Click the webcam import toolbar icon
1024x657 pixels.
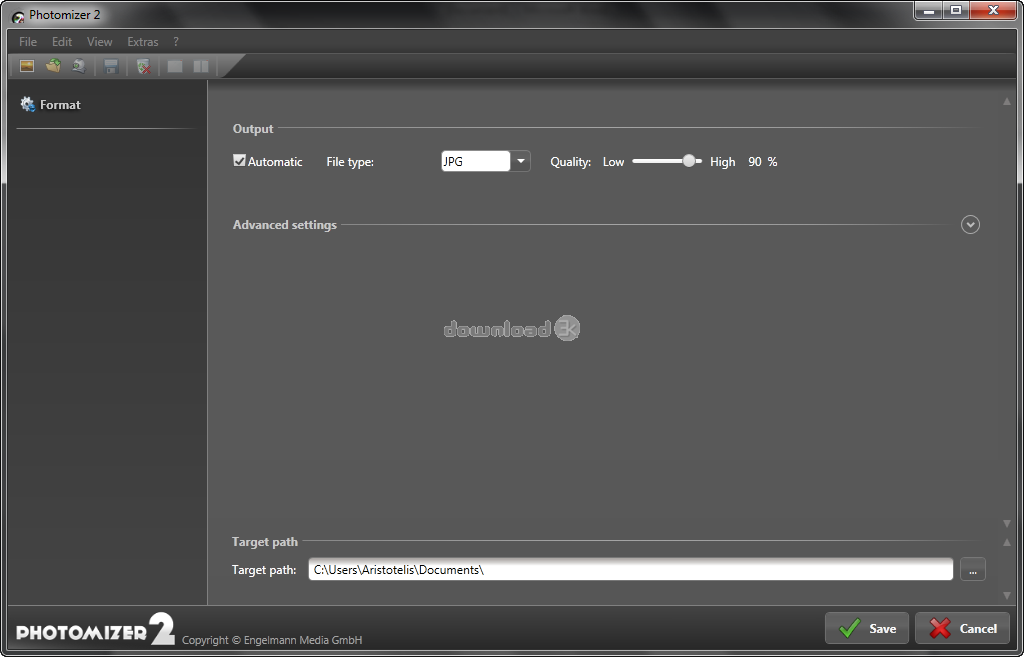tap(79, 66)
